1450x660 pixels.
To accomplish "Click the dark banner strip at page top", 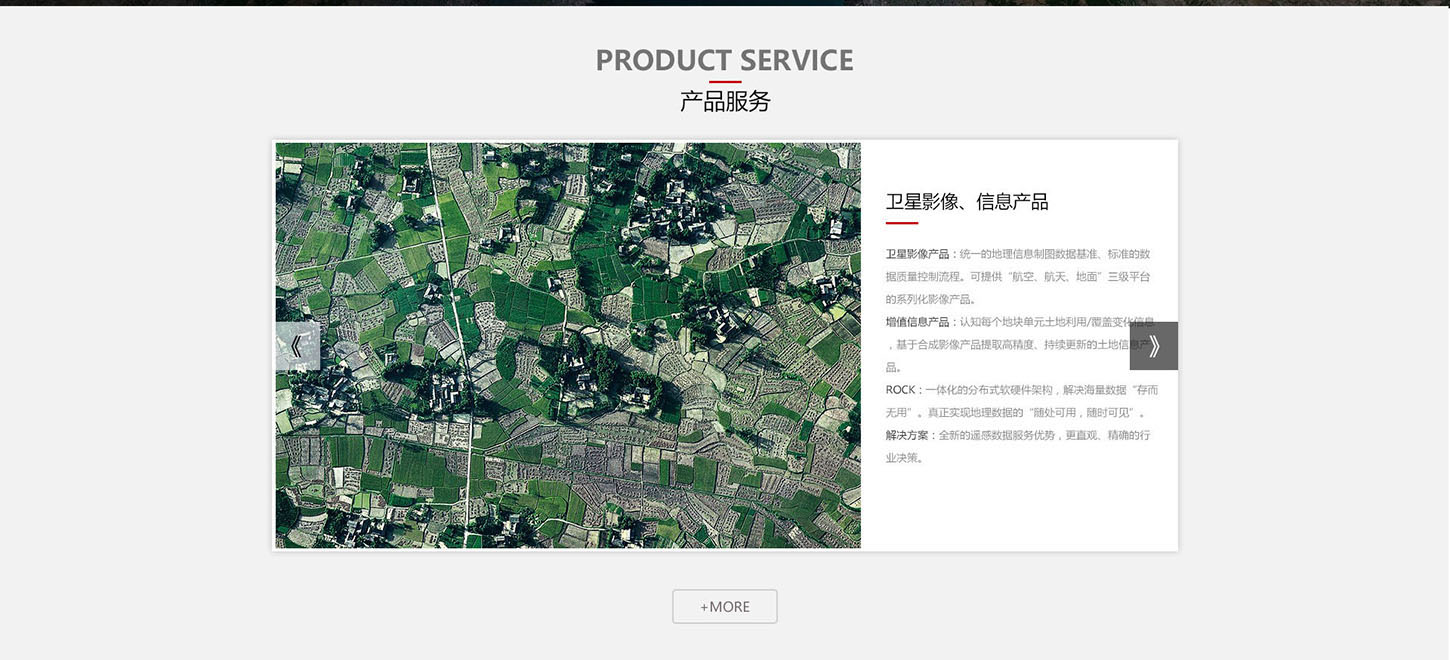I will (724, 2).
